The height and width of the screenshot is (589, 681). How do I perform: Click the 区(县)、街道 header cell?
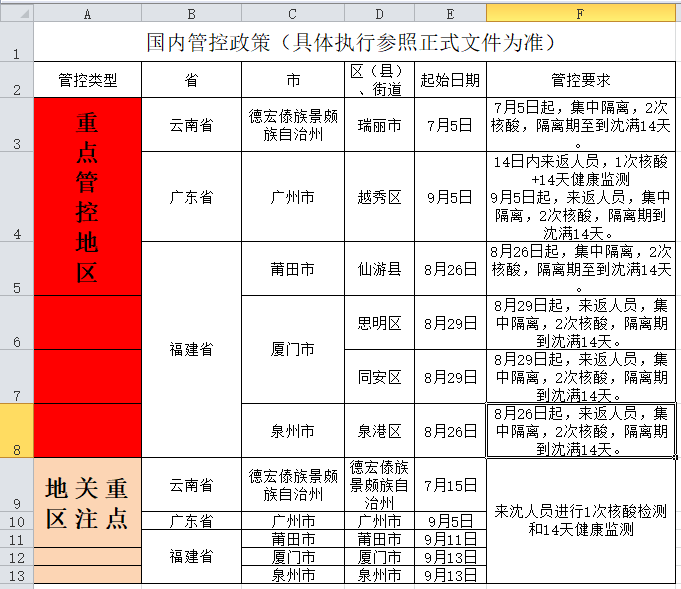coord(379,79)
